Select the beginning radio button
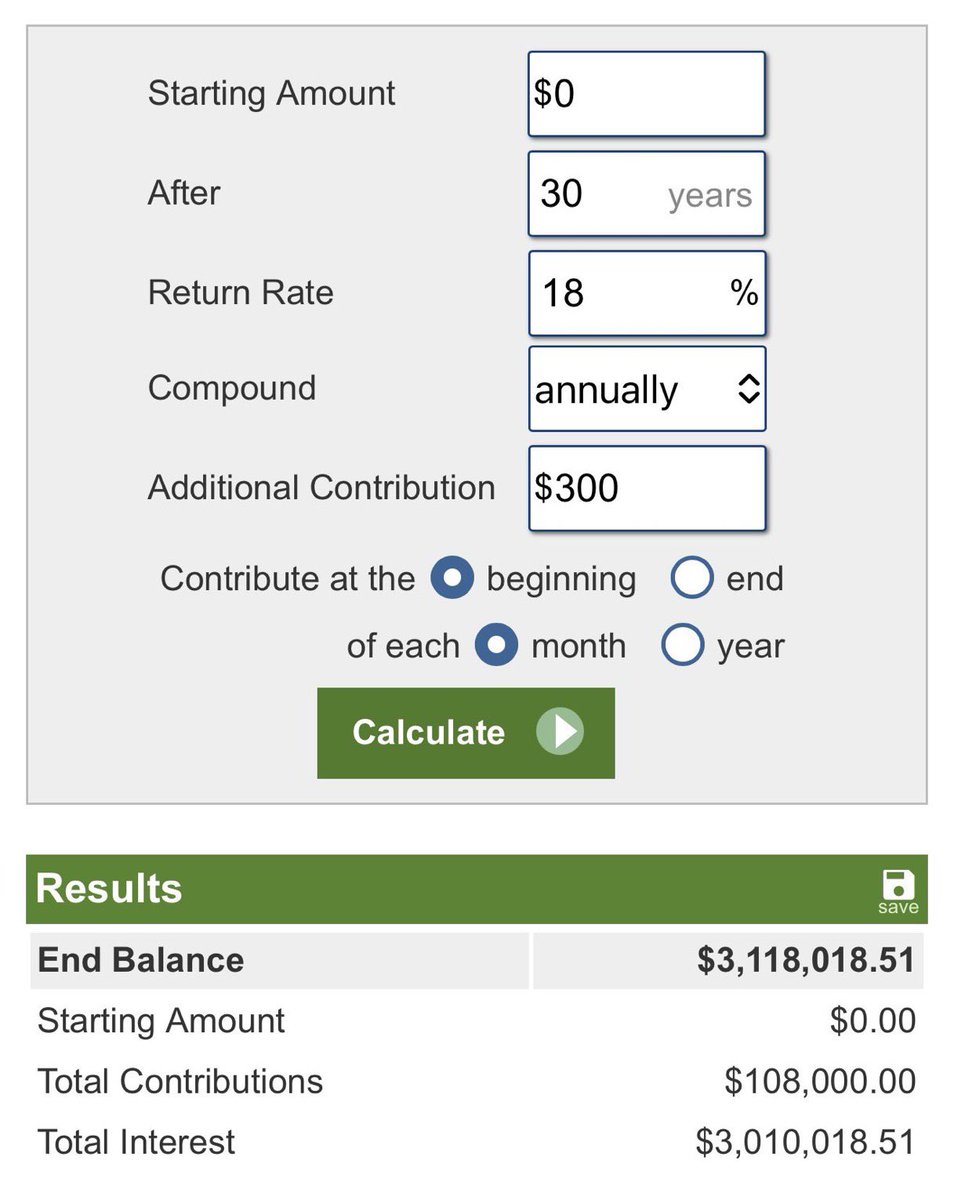Screen dimensions: 954x1200 tap(452, 579)
